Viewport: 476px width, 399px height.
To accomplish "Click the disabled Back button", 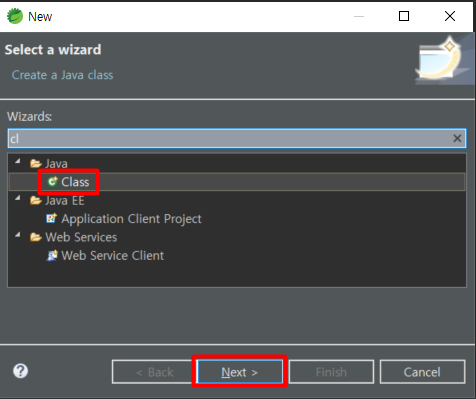I will pyautogui.click(x=155, y=372).
